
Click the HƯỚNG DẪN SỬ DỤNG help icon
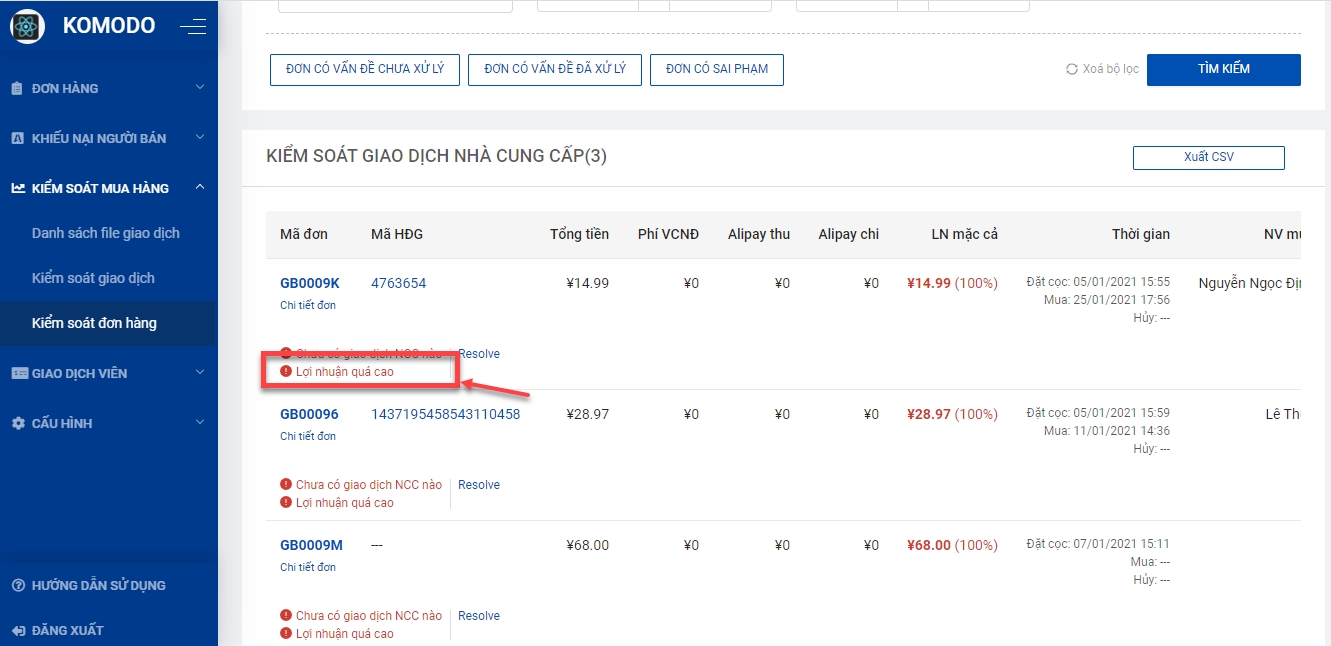click(x=17, y=585)
